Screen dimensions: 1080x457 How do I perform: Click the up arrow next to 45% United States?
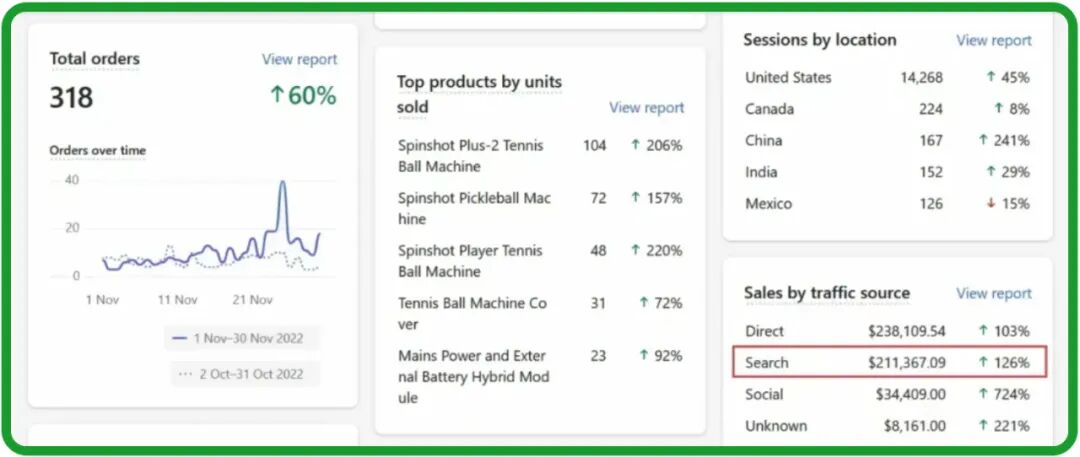tap(991, 77)
